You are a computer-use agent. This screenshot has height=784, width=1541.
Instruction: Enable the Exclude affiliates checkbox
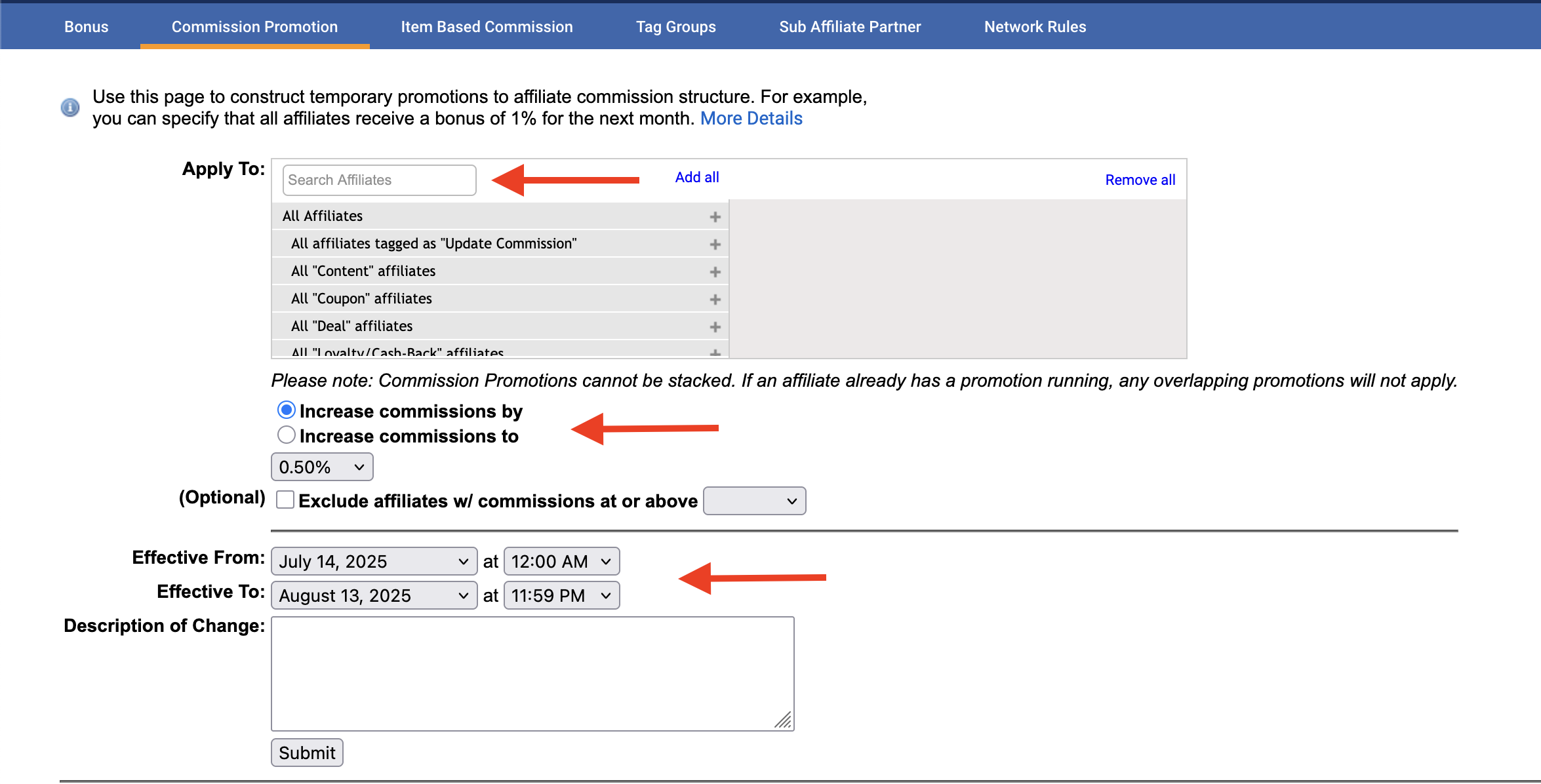[x=285, y=500]
